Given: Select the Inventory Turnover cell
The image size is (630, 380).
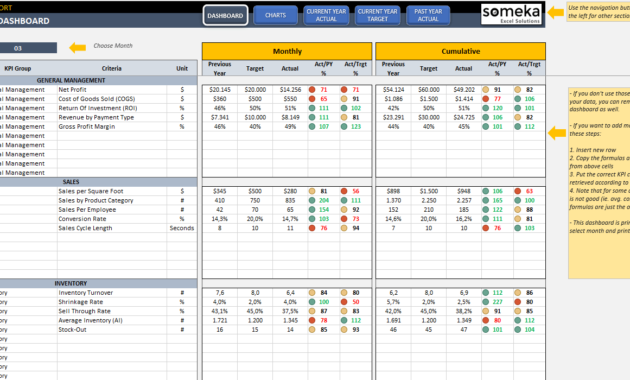Looking at the screenshot, I should pyautogui.click(x=112, y=293).
